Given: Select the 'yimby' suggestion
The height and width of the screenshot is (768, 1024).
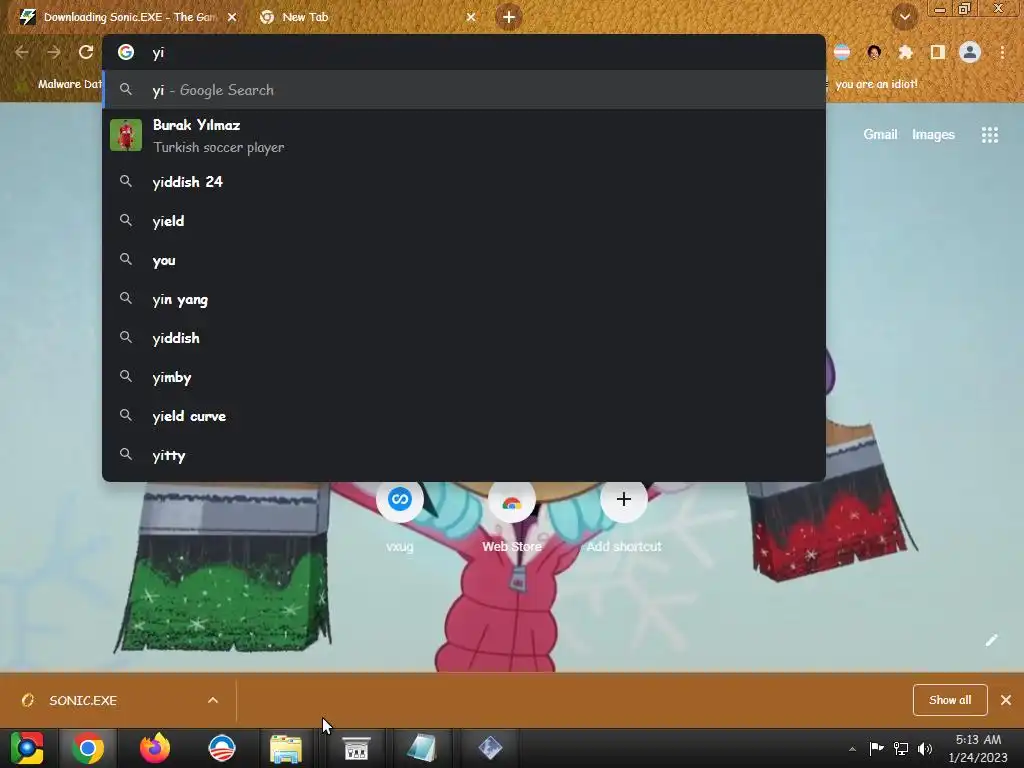Looking at the screenshot, I should click(464, 377).
